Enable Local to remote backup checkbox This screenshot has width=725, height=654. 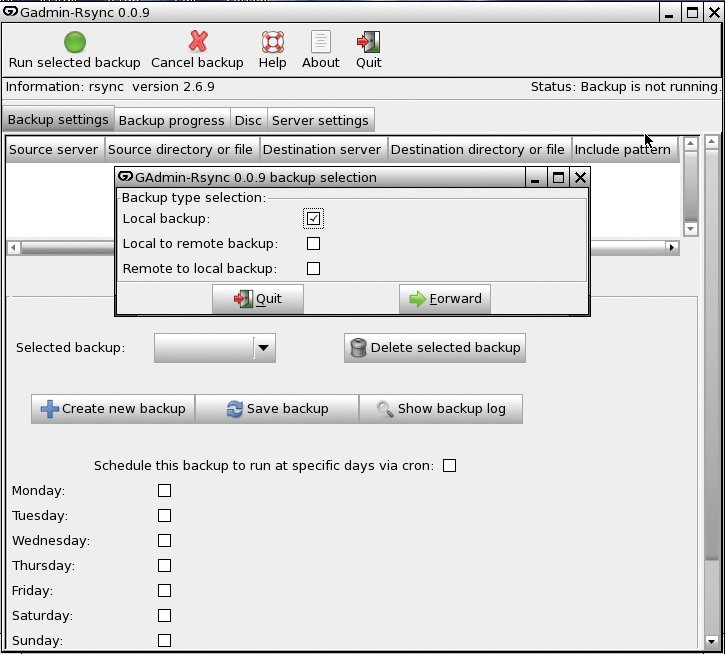313,243
